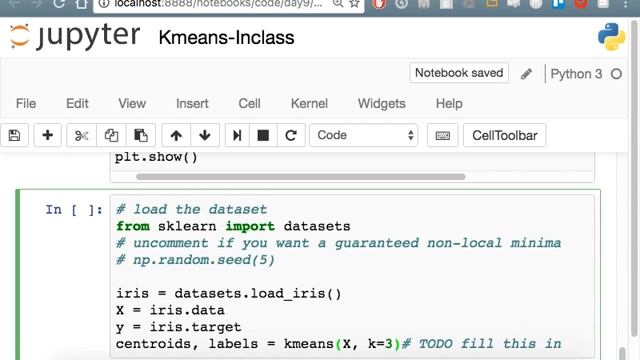
Task: Click the red shield extension icon
Action: click(379, 4)
